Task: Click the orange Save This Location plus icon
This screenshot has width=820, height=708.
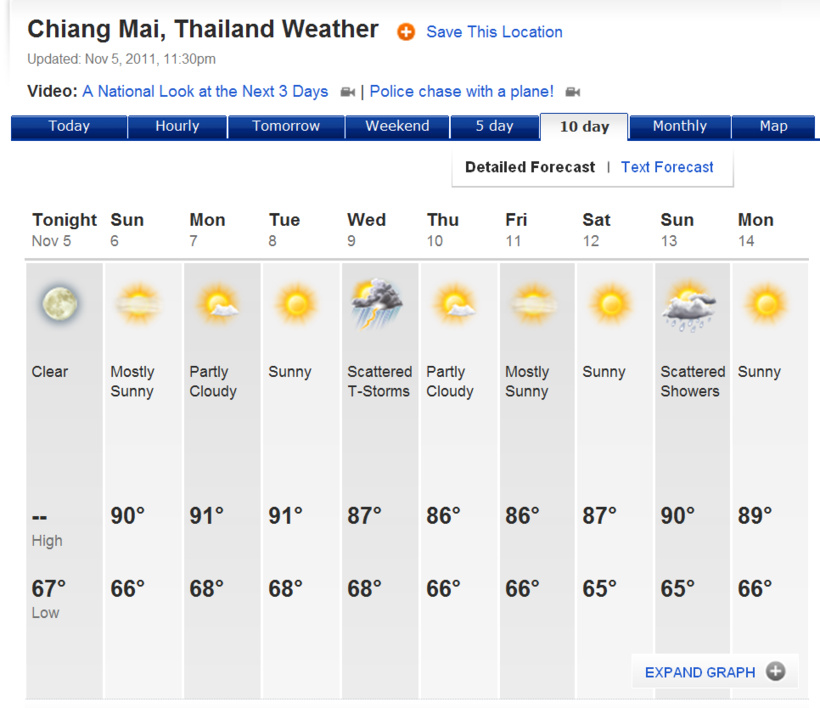Action: click(x=406, y=32)
